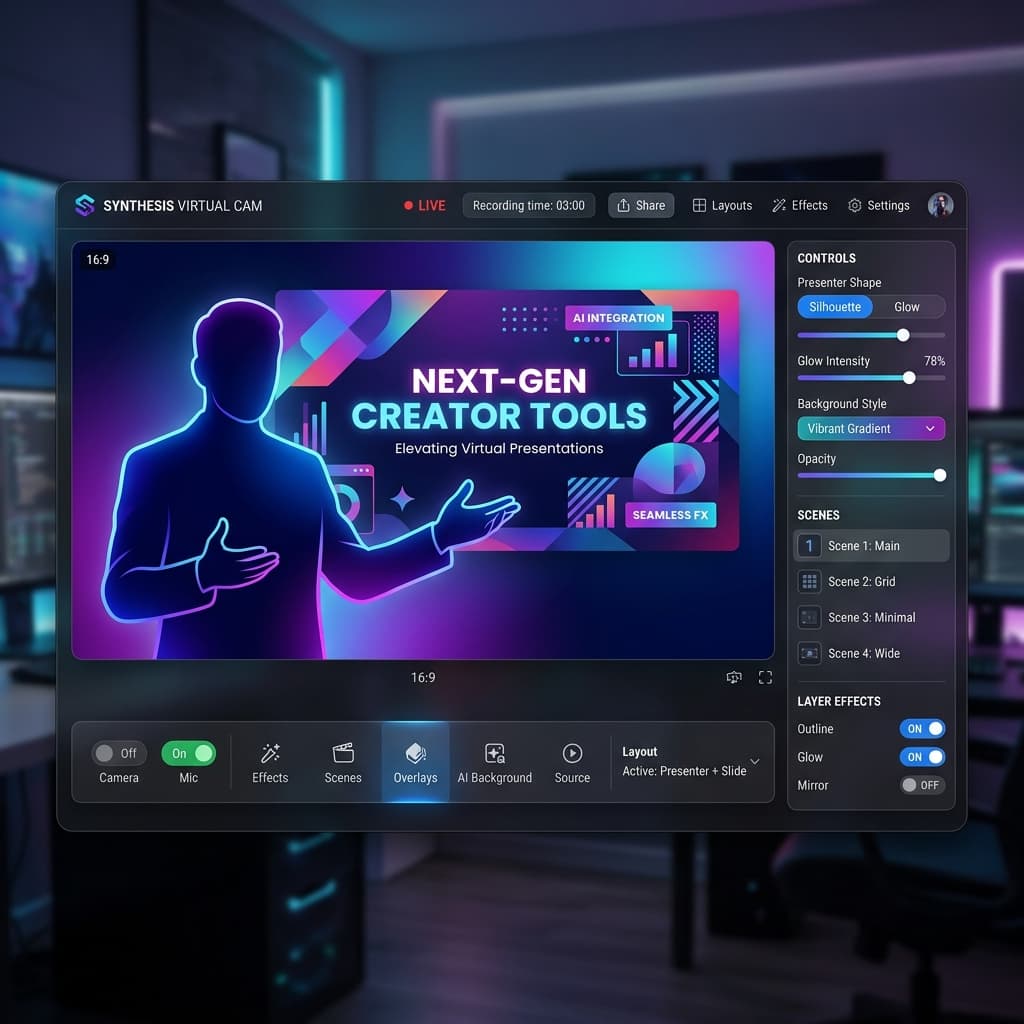
Task: Adjust the Glow Intensity slider
Action: pos(908,378)
